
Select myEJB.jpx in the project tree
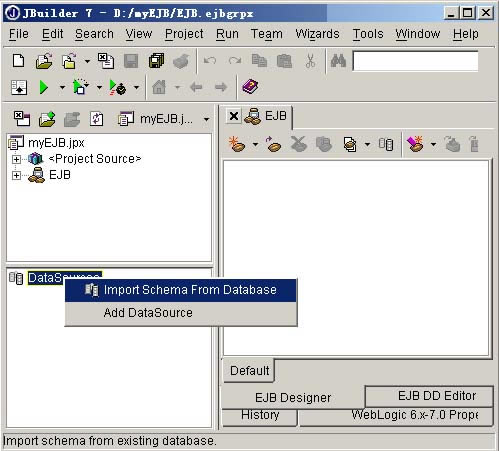coord(56,143)
